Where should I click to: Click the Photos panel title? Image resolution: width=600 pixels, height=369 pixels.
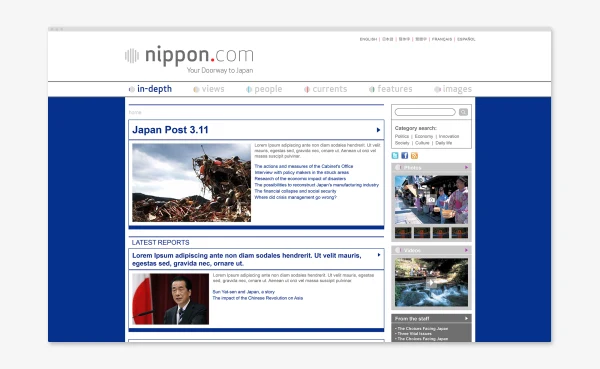412,167
